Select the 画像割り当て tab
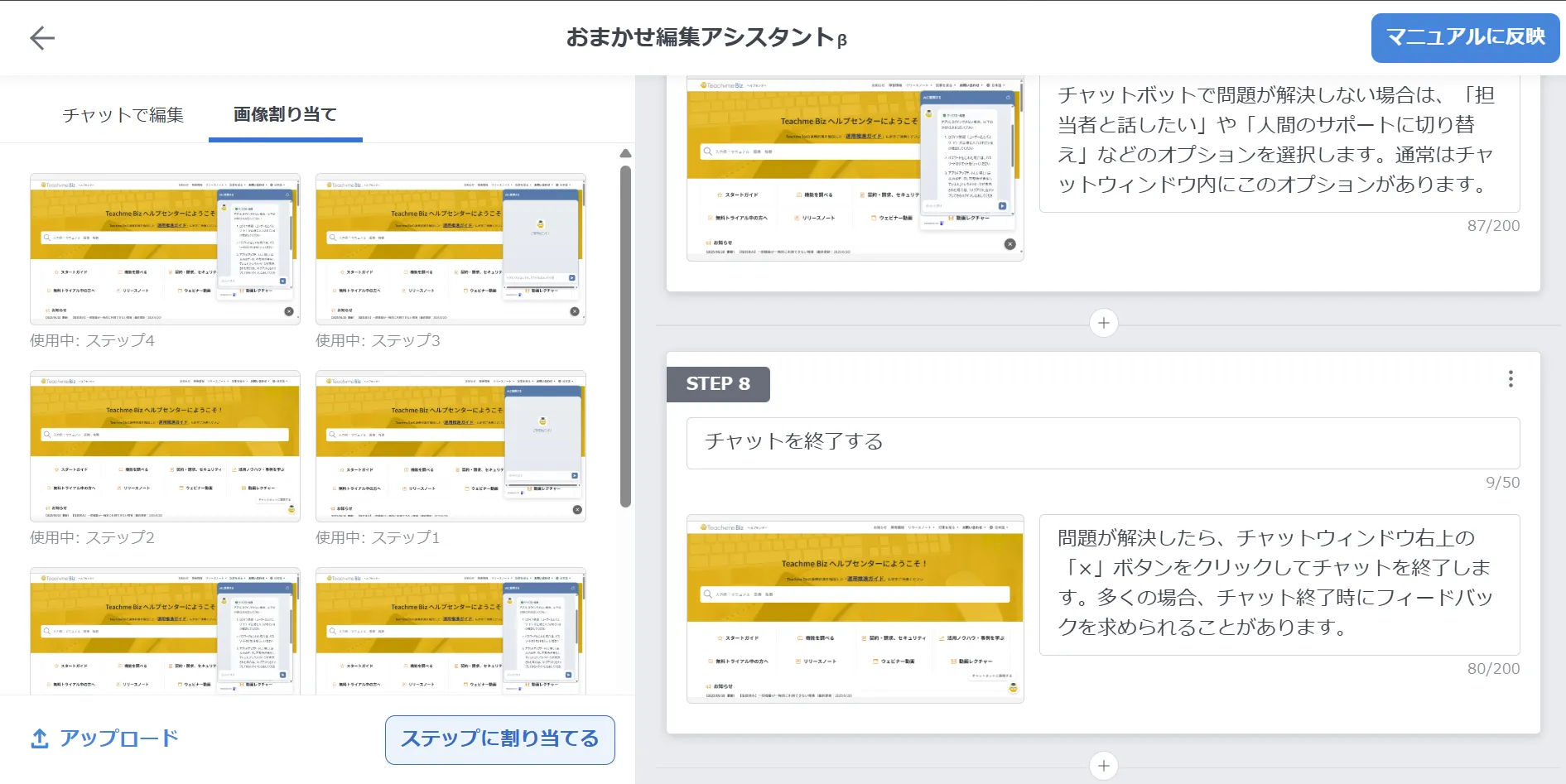 [284, 115]
